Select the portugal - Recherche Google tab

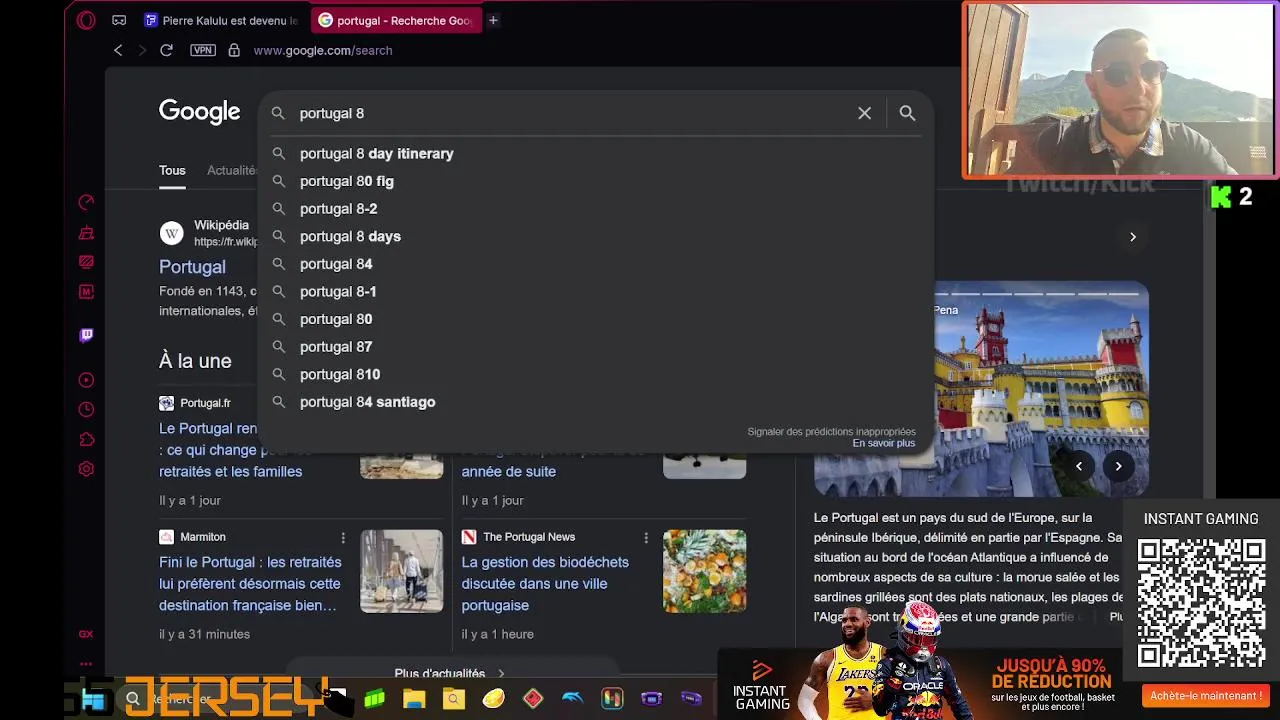point(396,20)
